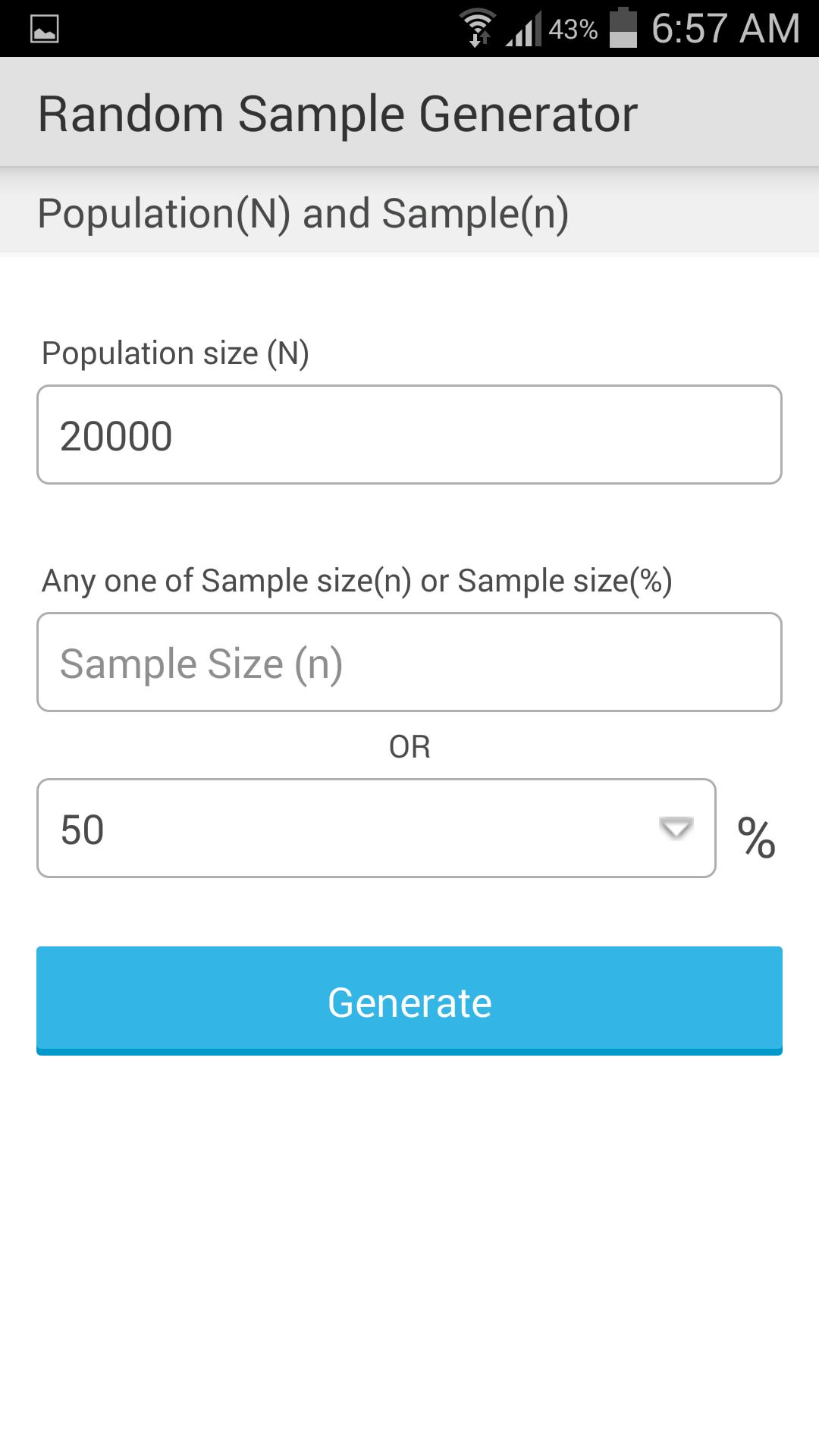The image size is (819, 1456).
Task: Tap the picture notification icon in status bar
Action: [44, 29]
